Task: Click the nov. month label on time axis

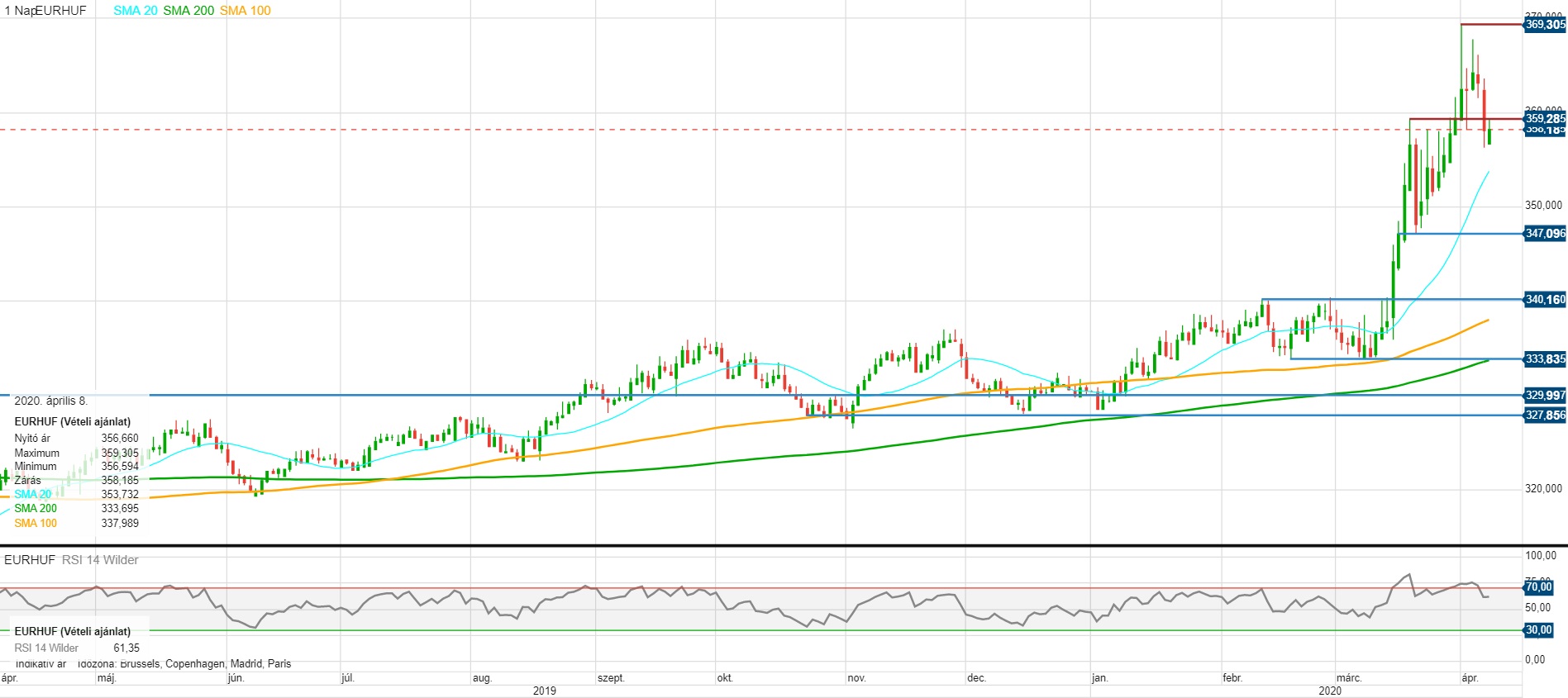Action: tap(857, 678)
